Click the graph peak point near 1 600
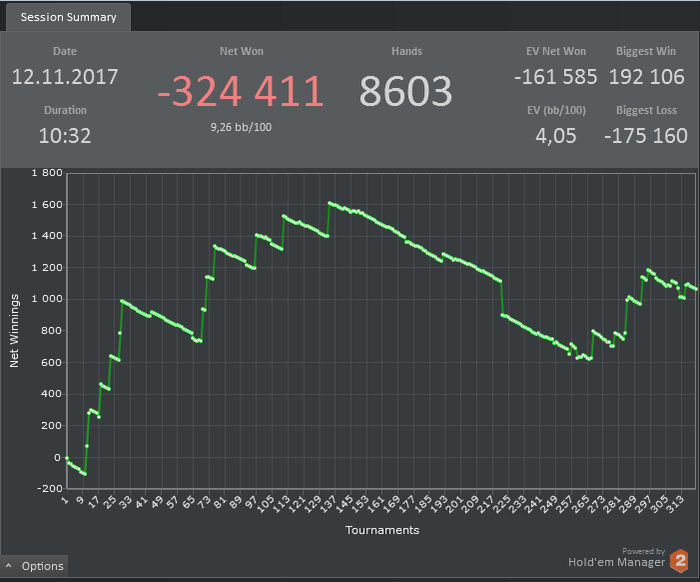This screenshot has width=700, height=582. pos(329,203)
